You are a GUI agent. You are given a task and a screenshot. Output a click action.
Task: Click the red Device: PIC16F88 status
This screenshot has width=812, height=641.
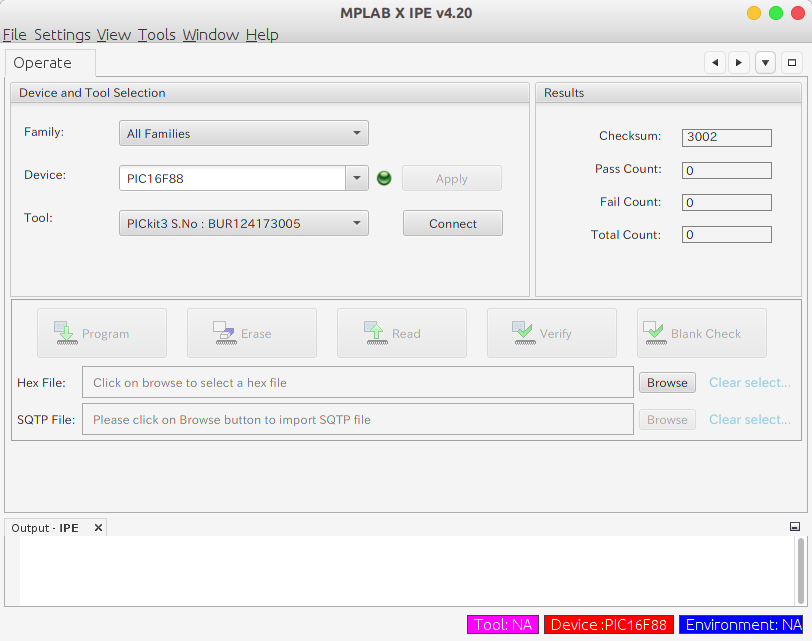608,624
